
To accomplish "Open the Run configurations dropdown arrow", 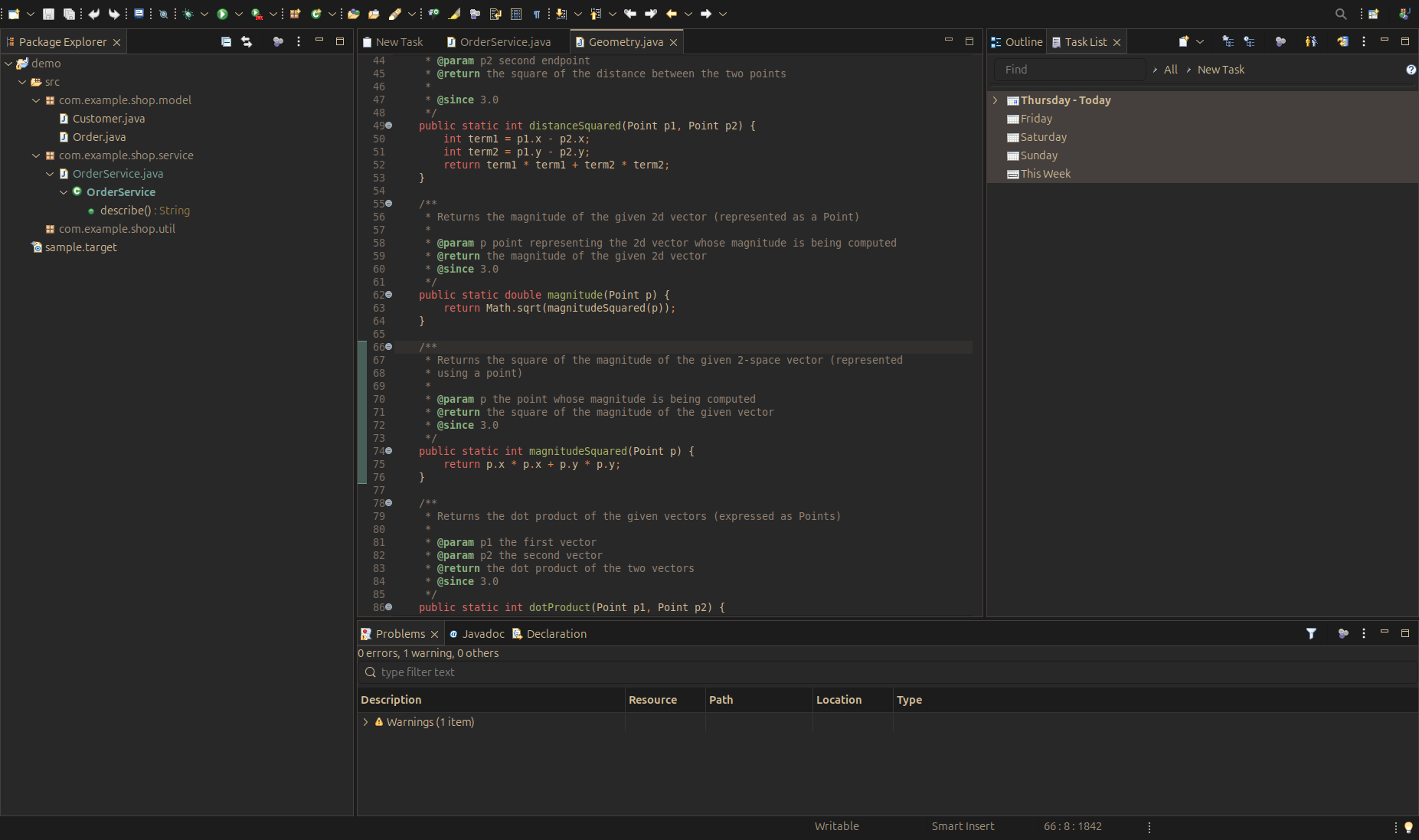I will pyautogui.click(x=239, y=14).
